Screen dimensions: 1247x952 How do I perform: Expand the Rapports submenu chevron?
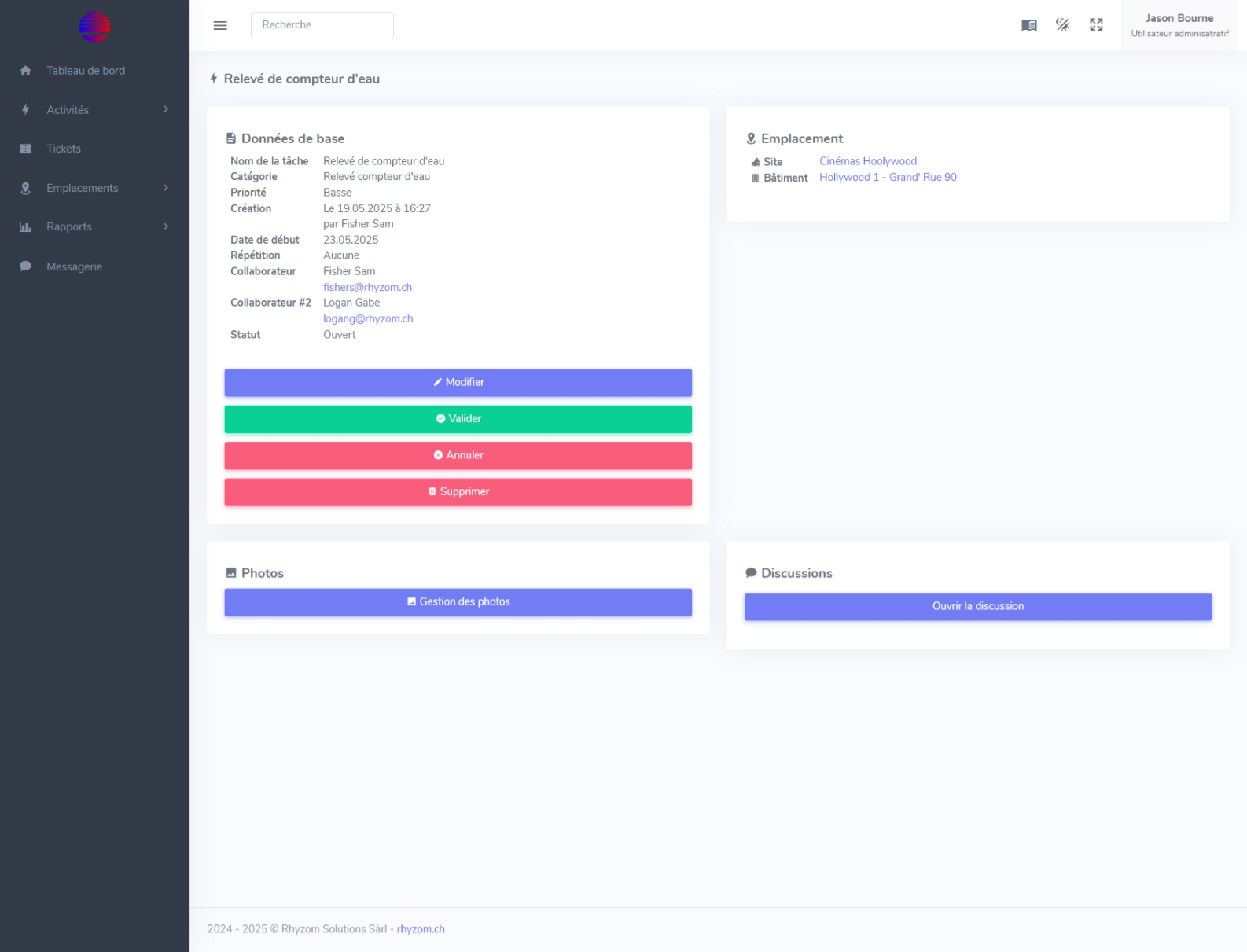[x=166, y=226]
